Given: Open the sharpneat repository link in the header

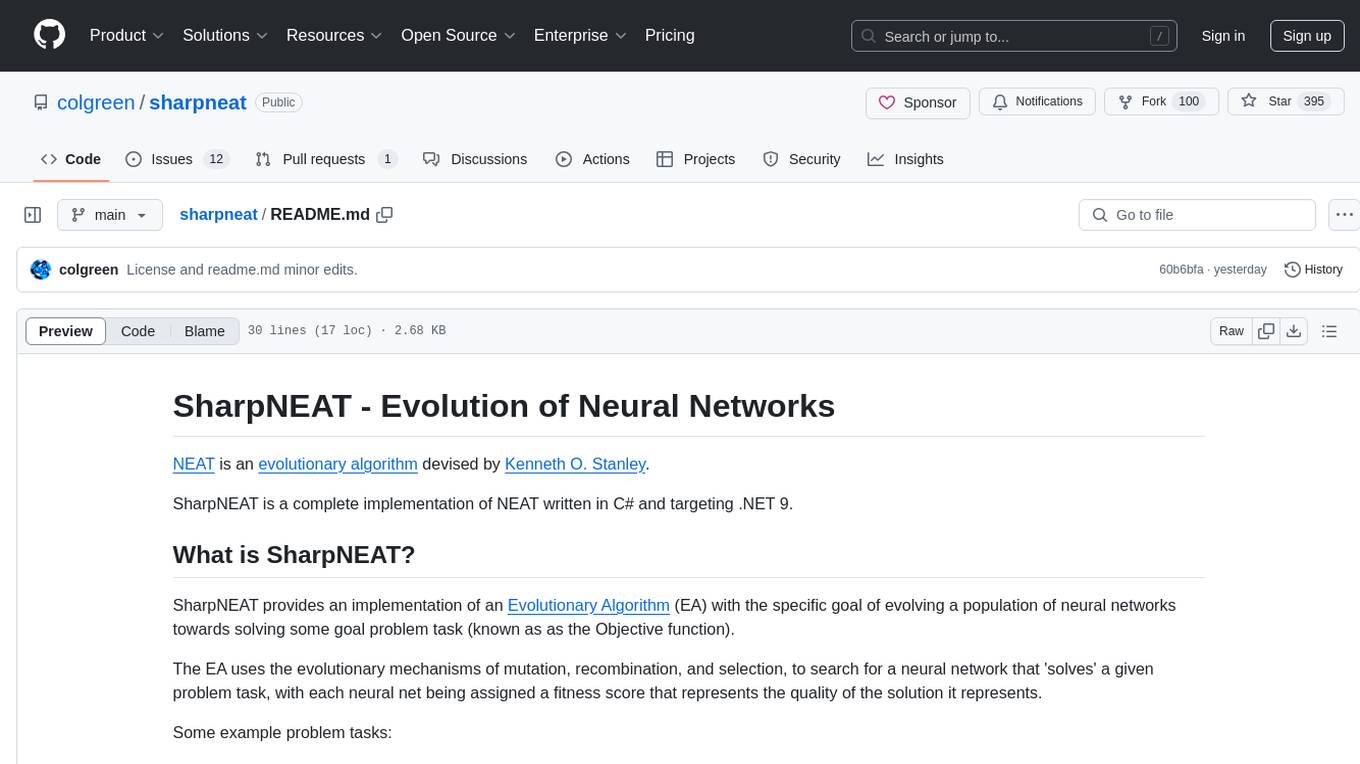Looking at the screenshot, I should click(x=198, y=102).
